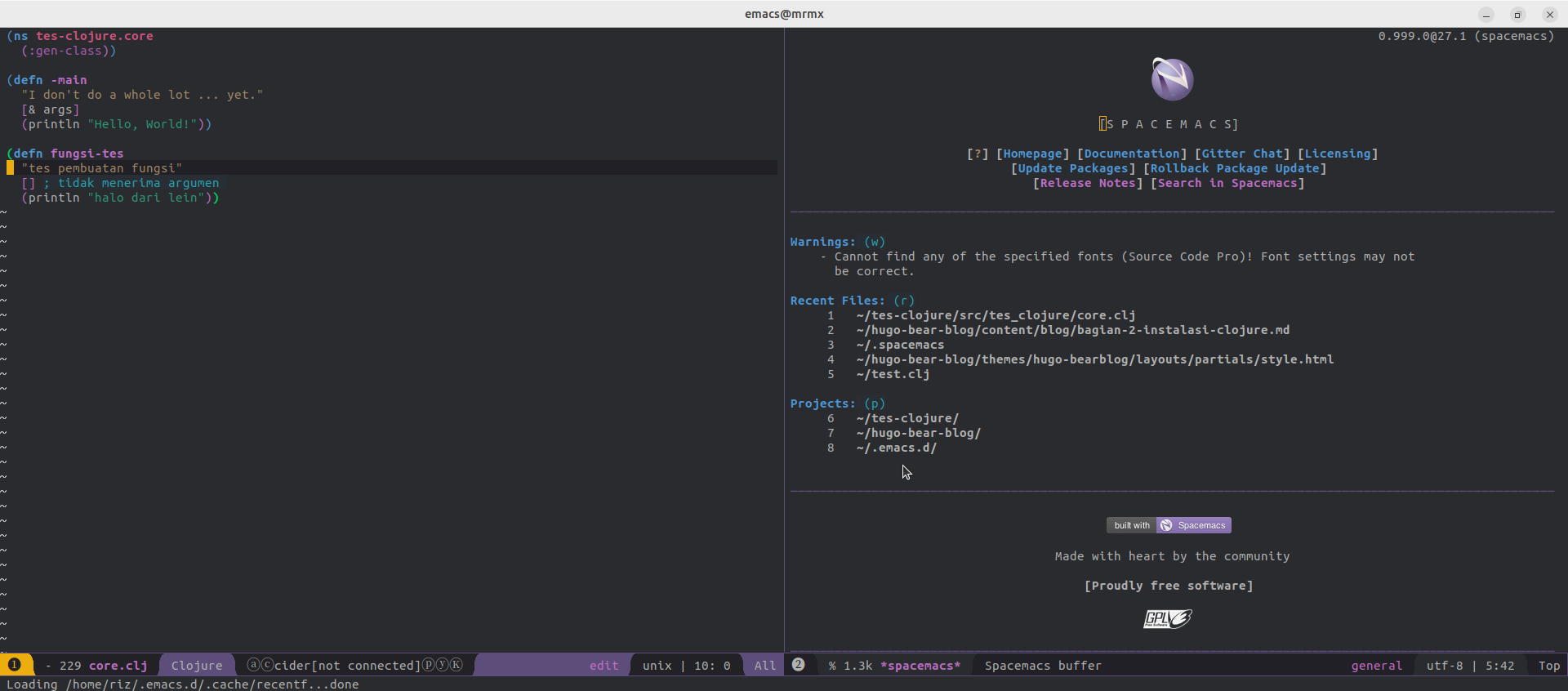Viewport: 1568px width, 691px height.
Task: Toggle the circled-K minor mode indicator
Action: (456, 665)
